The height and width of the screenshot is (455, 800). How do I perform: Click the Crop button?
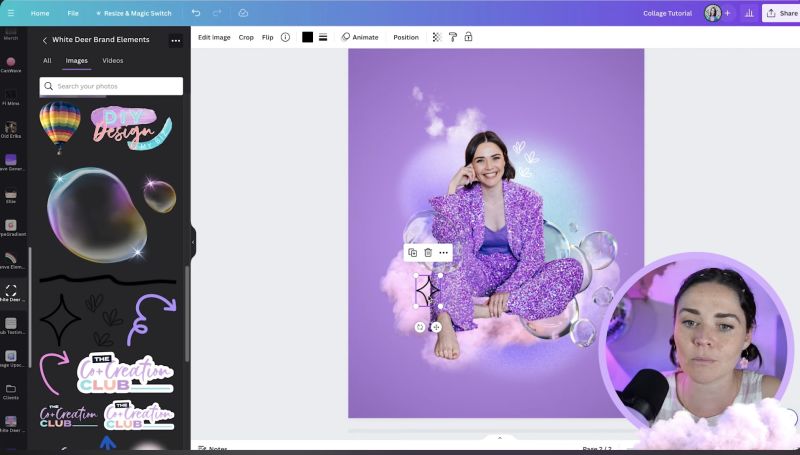pyautogui.click(x=246, y=37)
